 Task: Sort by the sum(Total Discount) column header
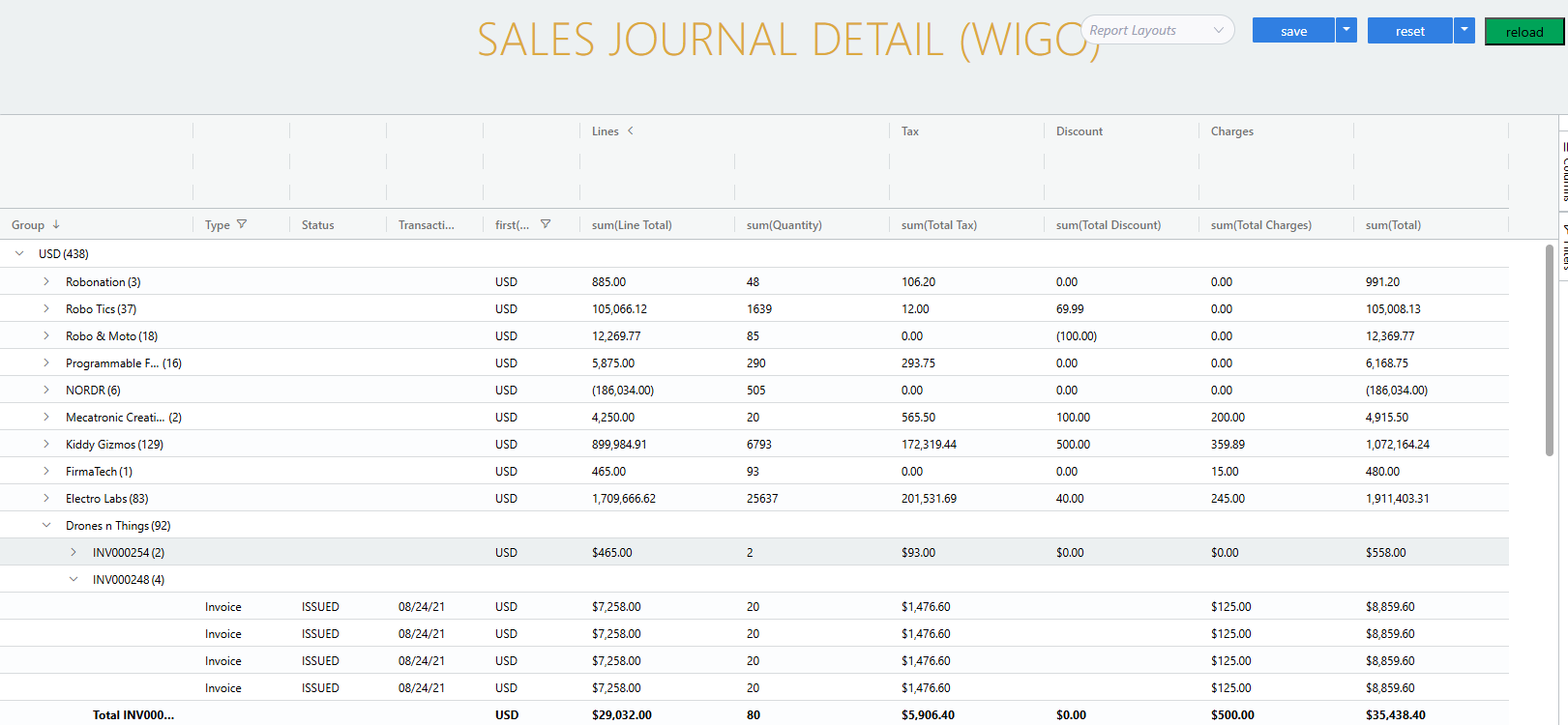[x=1109, y=225]
